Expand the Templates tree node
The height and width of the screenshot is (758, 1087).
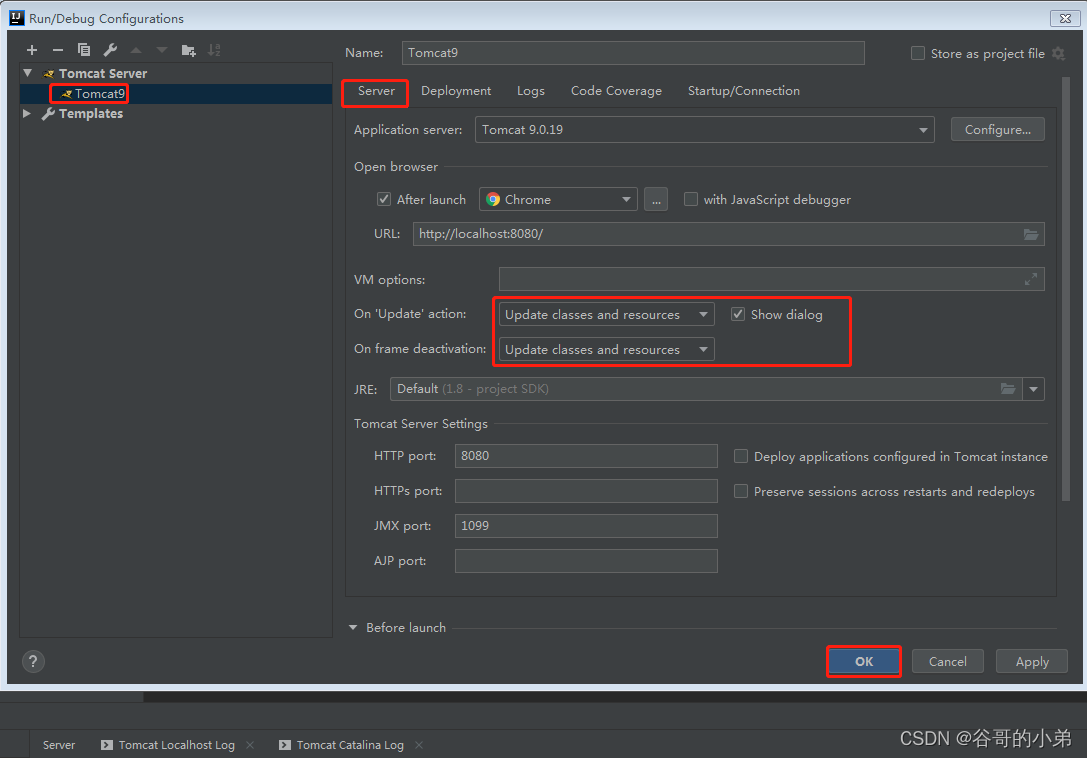(x=27, y=113)
